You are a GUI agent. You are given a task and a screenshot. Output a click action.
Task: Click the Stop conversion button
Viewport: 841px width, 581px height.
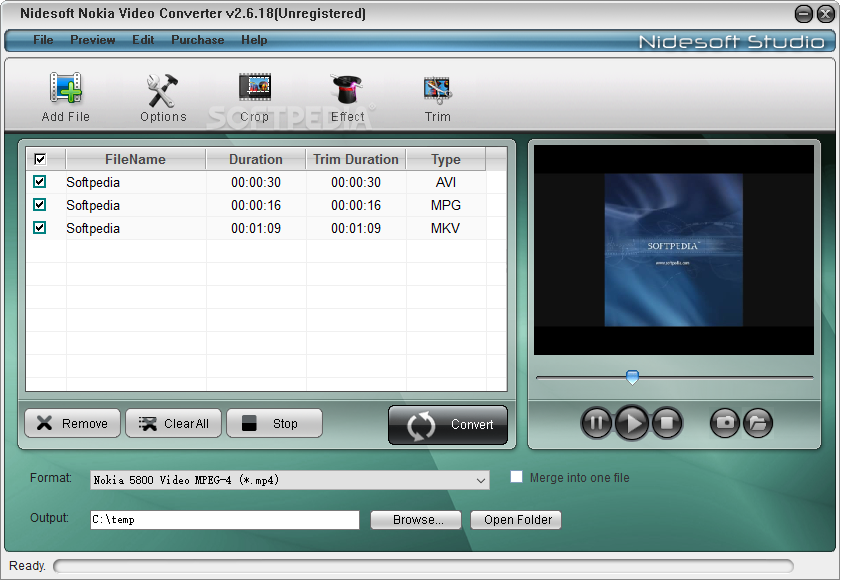[x=274, y=423]
